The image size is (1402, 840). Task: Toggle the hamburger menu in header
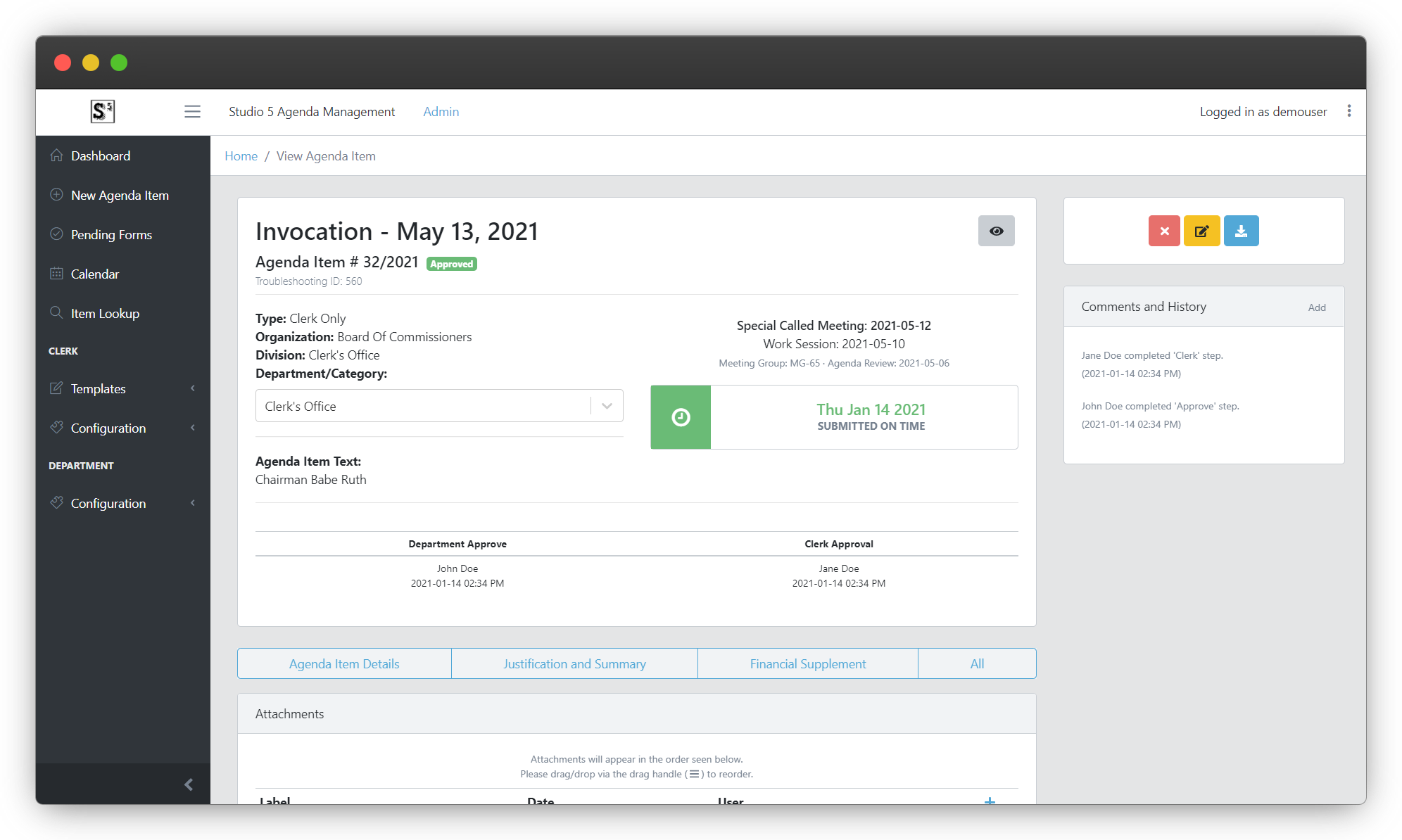[192, 112]
